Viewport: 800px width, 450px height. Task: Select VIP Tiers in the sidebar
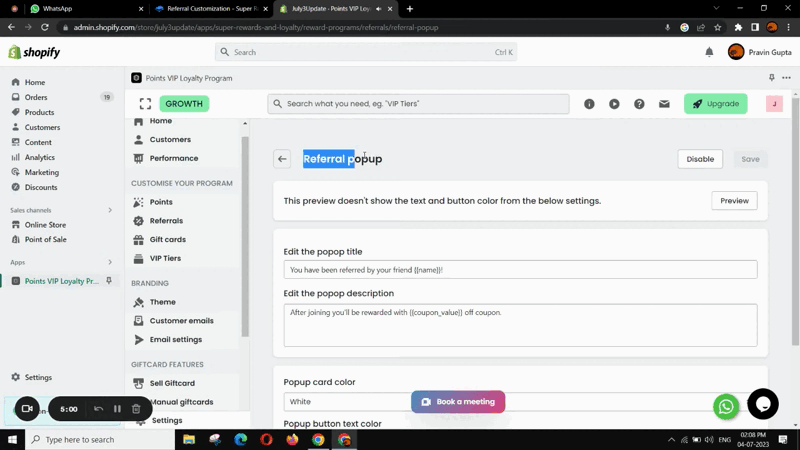[x=165, y=258]
